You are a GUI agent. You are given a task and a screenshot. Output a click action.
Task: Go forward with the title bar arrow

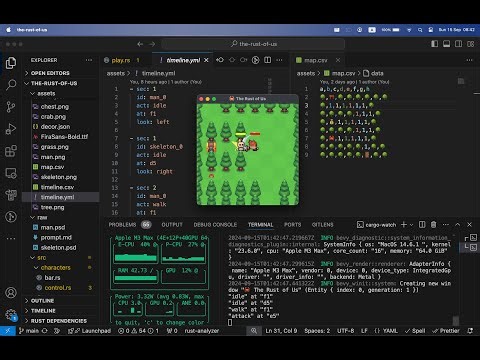[152, 44]
